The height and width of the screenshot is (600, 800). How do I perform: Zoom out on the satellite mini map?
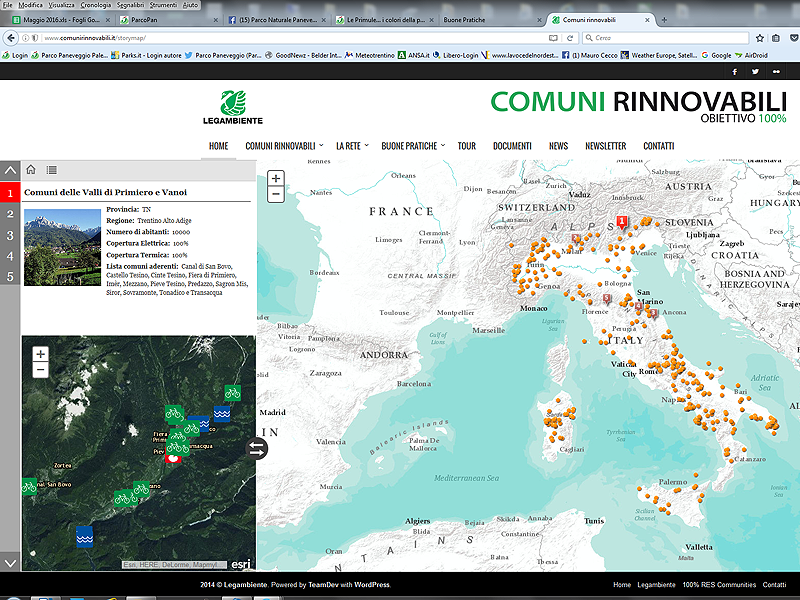(40, 370)
